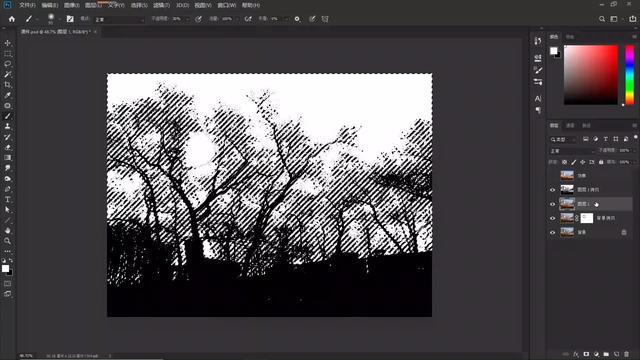Open the brush blend mode dropdown
This screenshot has height=360, width=640.
(120, 19)
